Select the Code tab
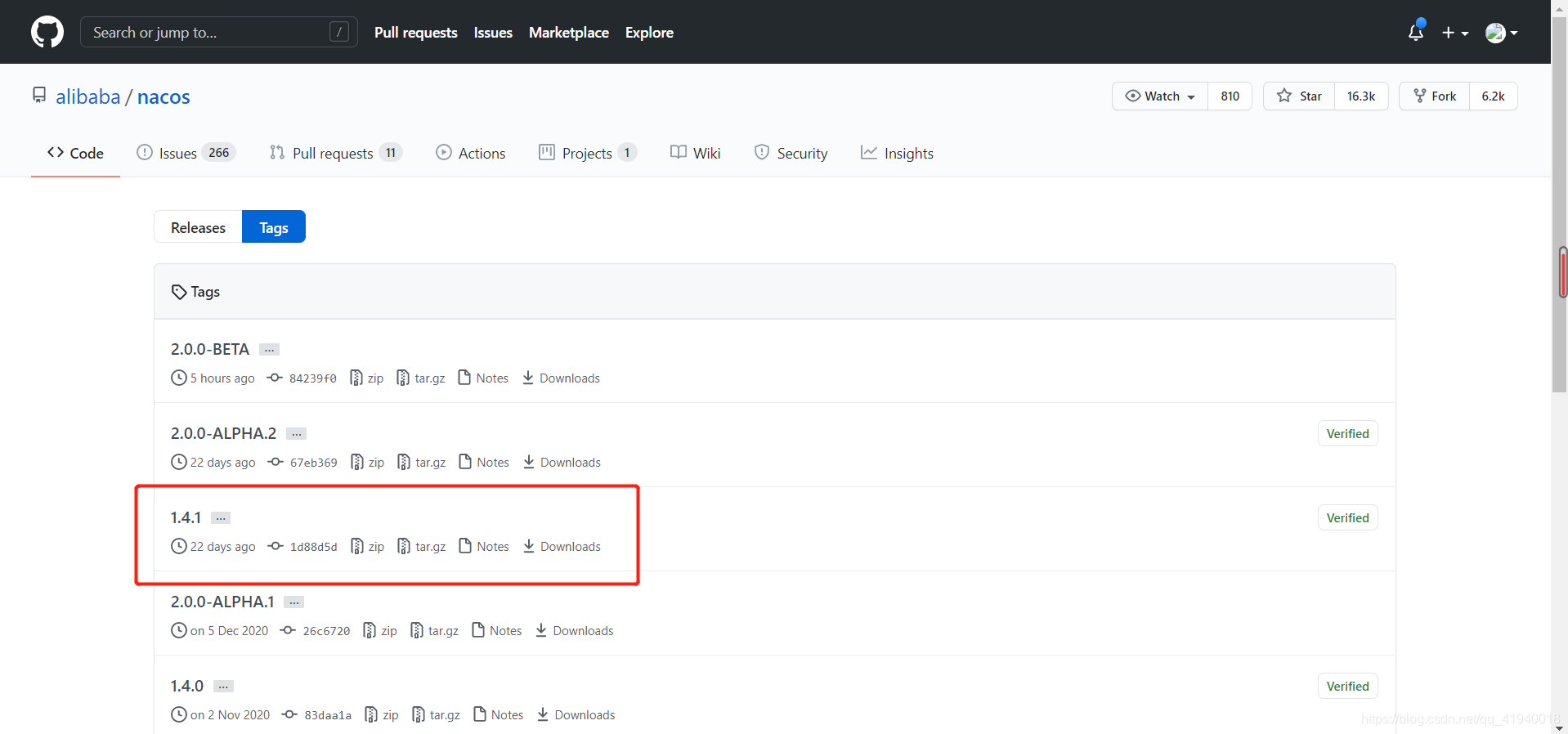This screenshot has width=1568, height=734. [75, 153]
